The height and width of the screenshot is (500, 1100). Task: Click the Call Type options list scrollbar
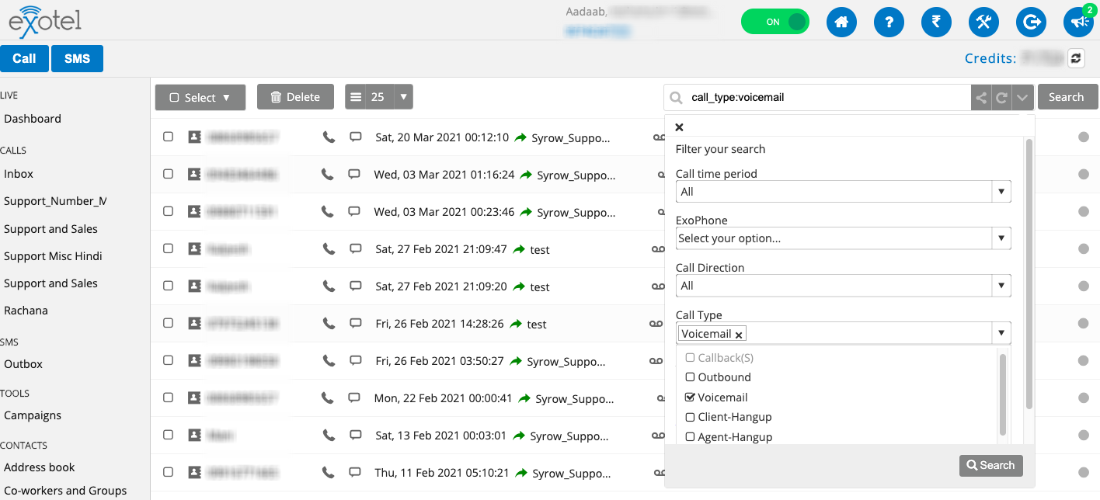click(1002, 394)
